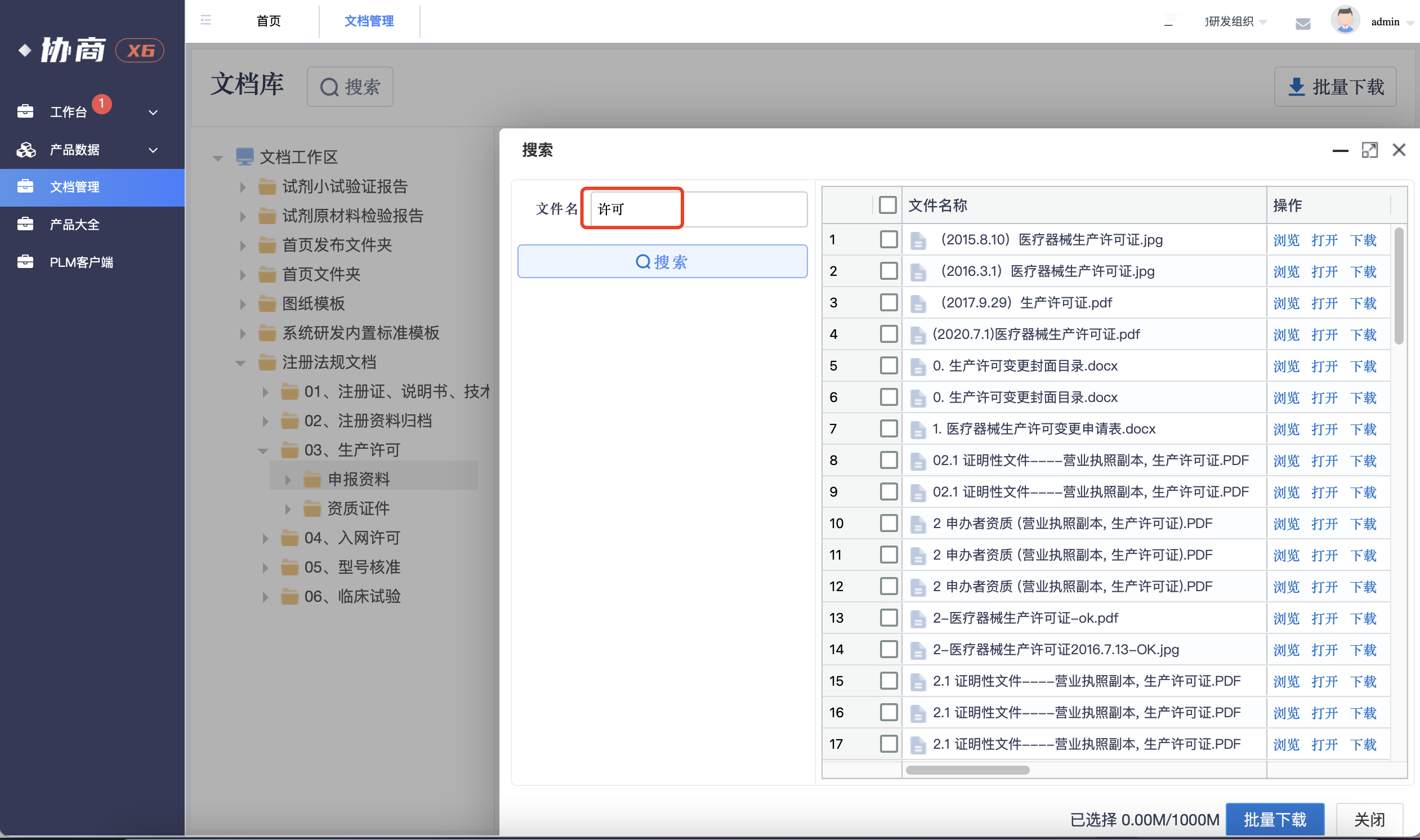The height and width of the screenshot is (840, 1420).
Task: Click the notification badge on 工作台
Action: (x=102, y=104)
